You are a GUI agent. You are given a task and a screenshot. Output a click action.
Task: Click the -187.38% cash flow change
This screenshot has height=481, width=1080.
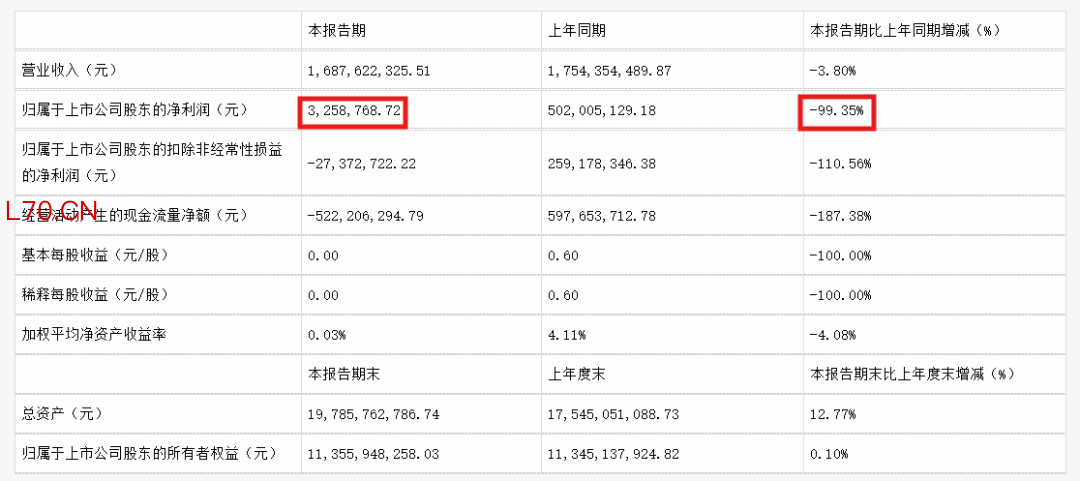(x=840, y=215)
